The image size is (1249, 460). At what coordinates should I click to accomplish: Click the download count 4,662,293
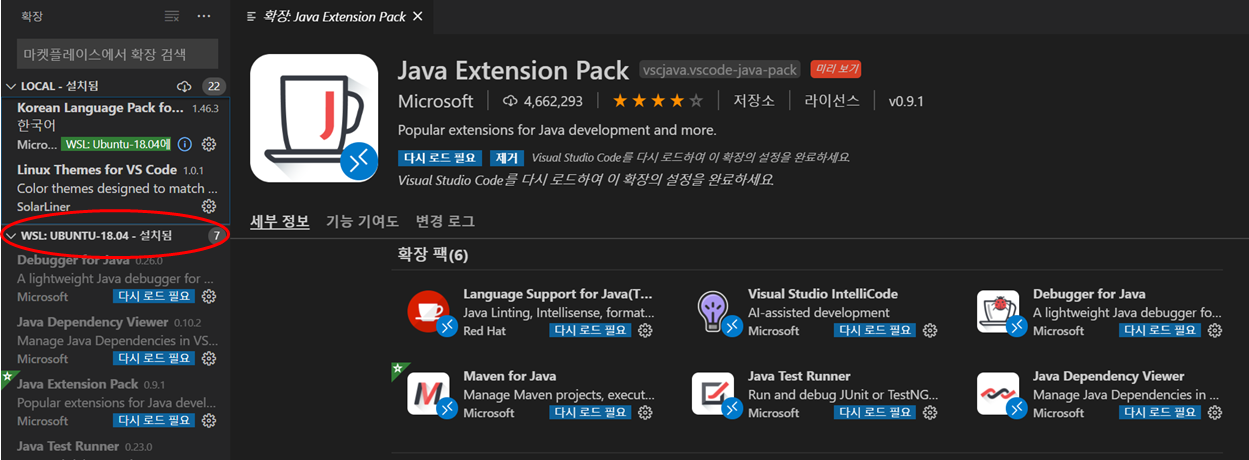pos(543,101)
